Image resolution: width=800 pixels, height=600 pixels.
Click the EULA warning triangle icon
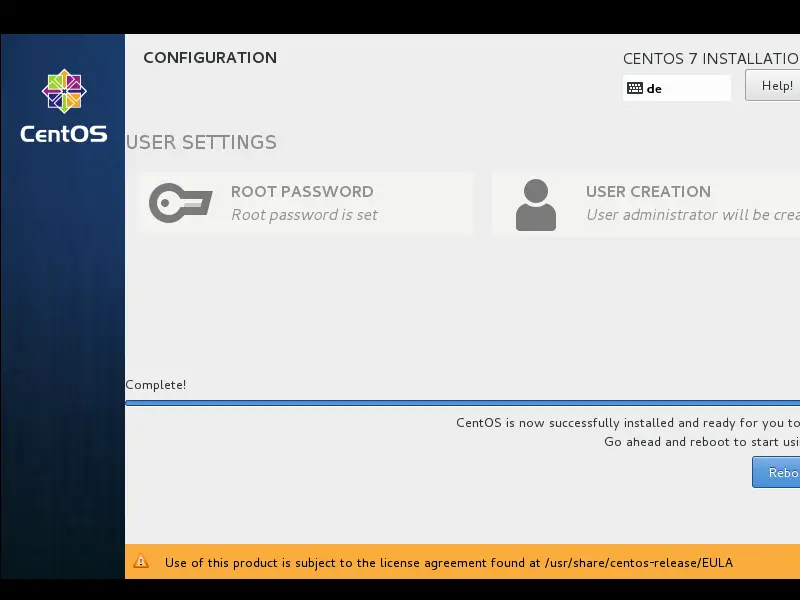click(141, 562)
